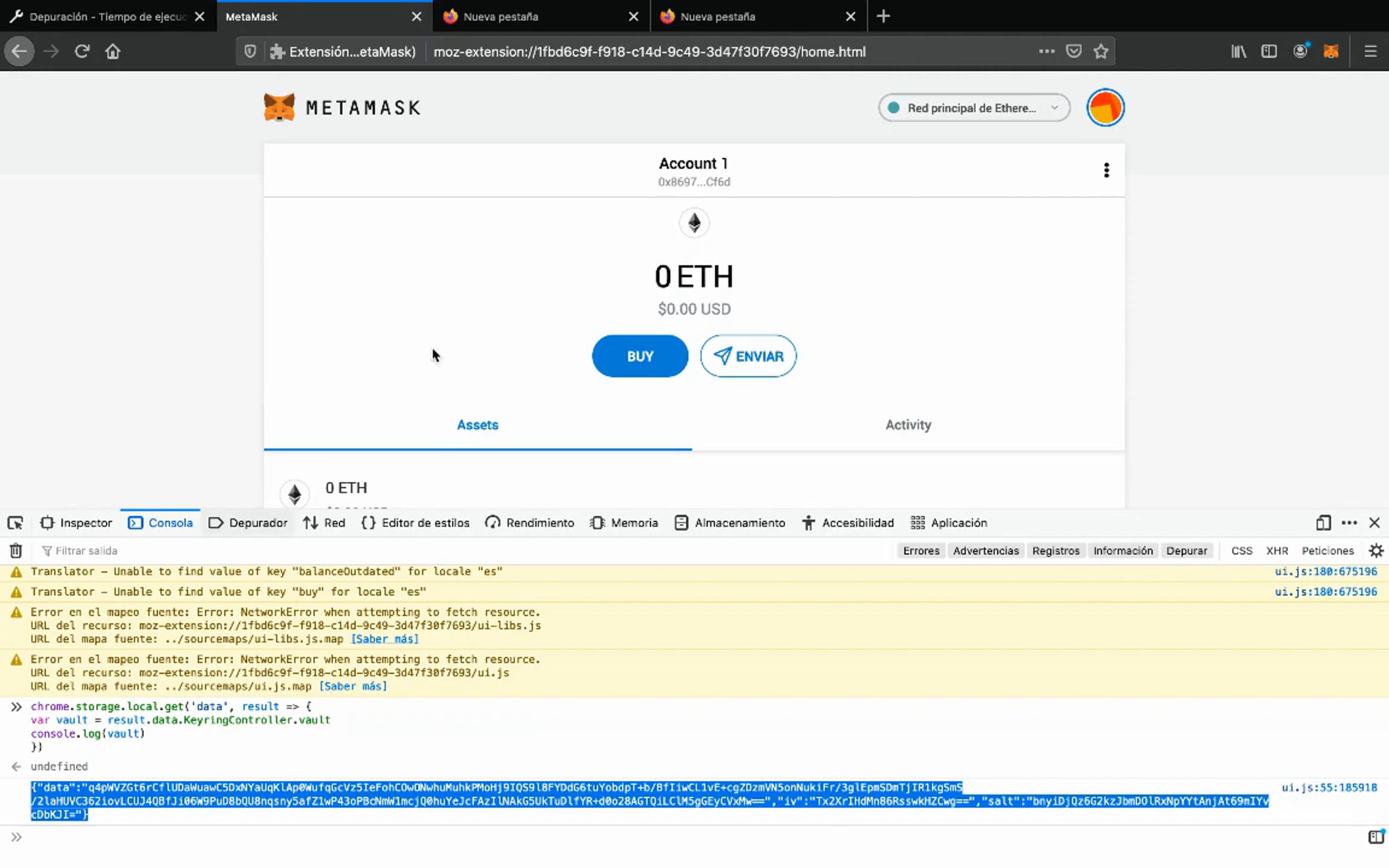Close the Depuración browser tab
Viewport: 1389px width, 868px height.
tap(200, 17)
